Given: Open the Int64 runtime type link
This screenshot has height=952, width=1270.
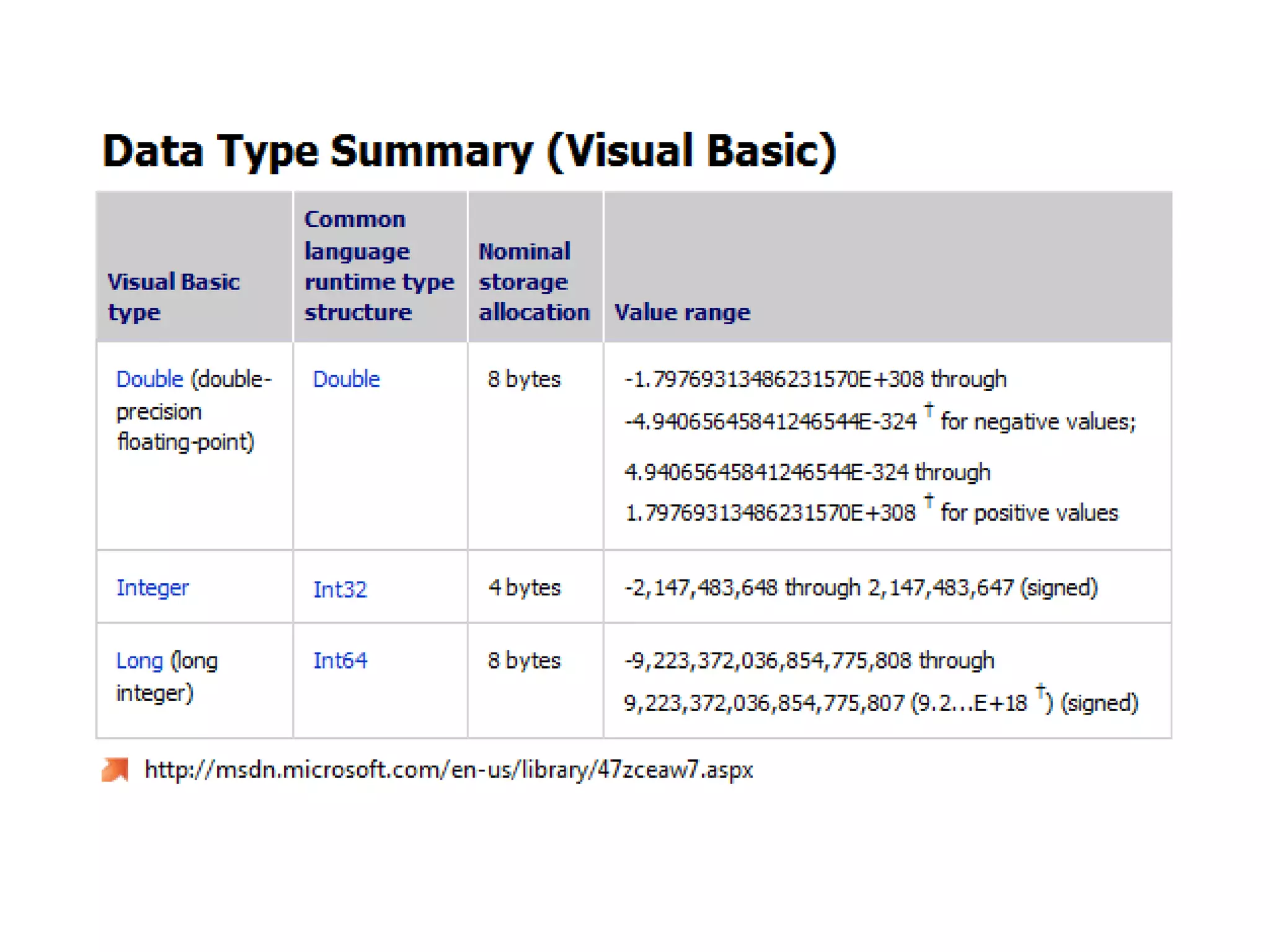Looking at the screenshot, I should (x=340, y=661).
